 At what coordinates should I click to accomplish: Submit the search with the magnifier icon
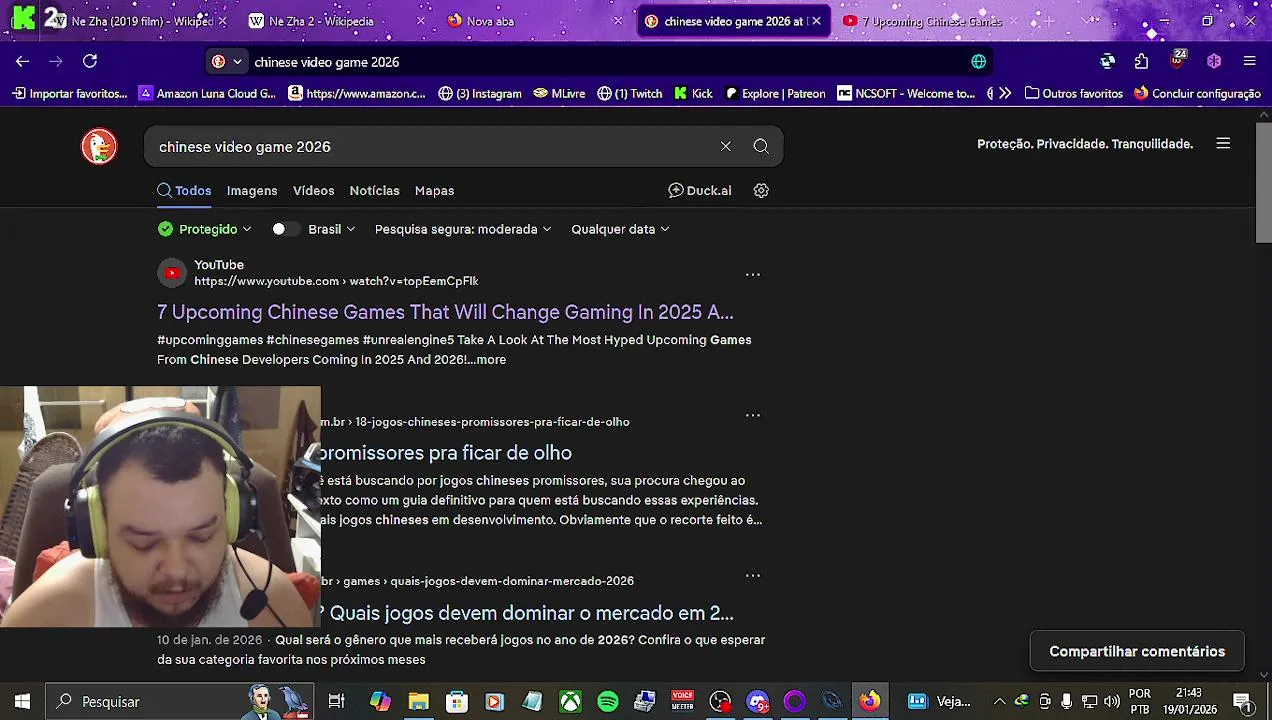[761, 146]
